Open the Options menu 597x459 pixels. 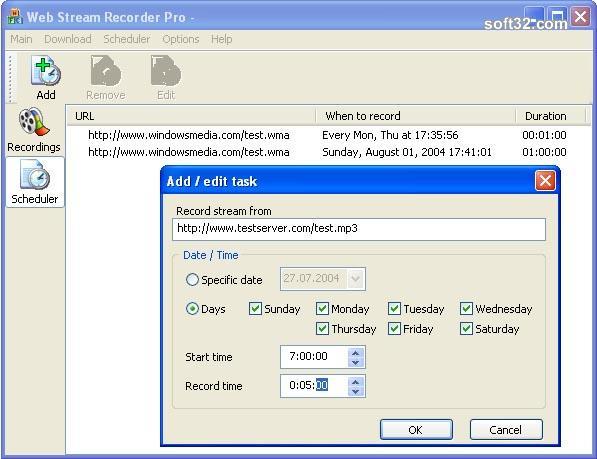tap(181, 39)
